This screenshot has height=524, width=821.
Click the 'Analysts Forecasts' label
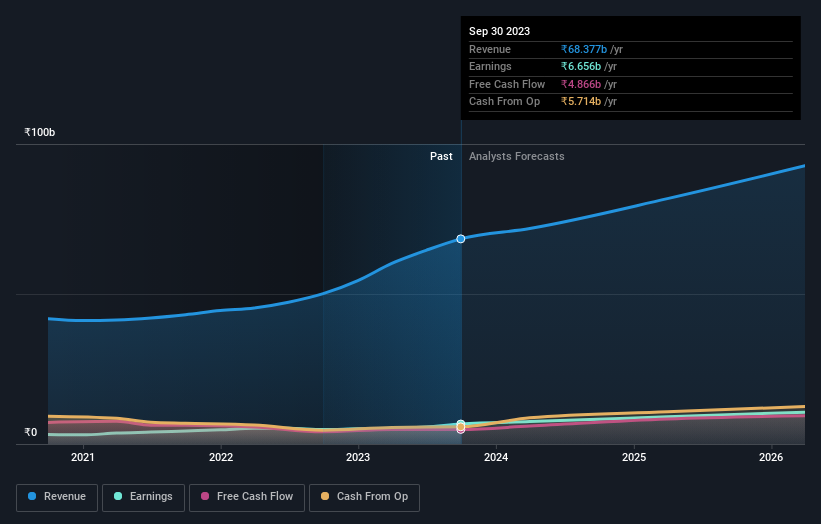click(x=517, y=156)
